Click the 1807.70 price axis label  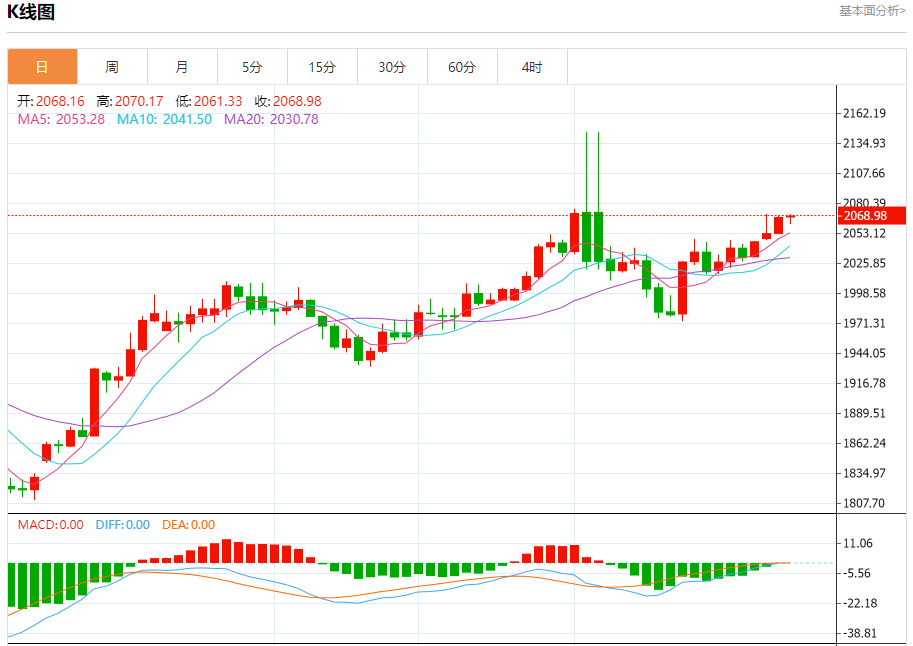click(x=865, y=504)
